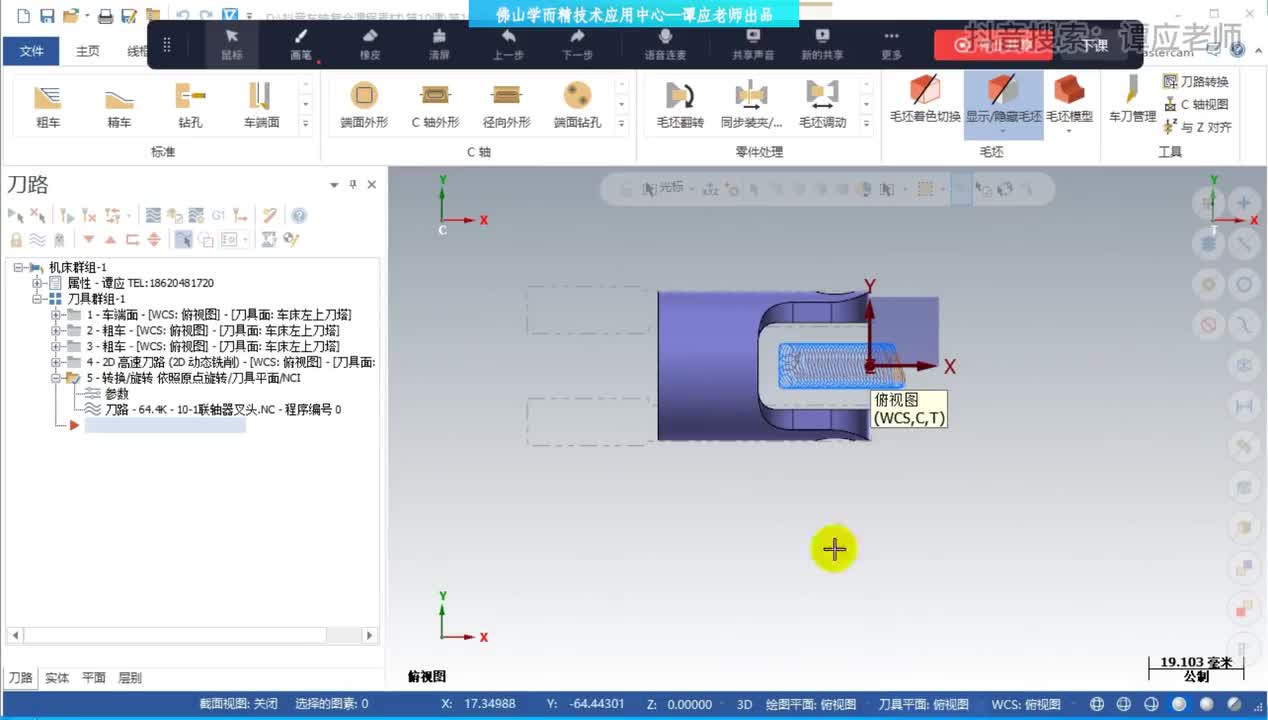
Task: Choose the 端面外形 face contour operation
Action: point(364,106)
